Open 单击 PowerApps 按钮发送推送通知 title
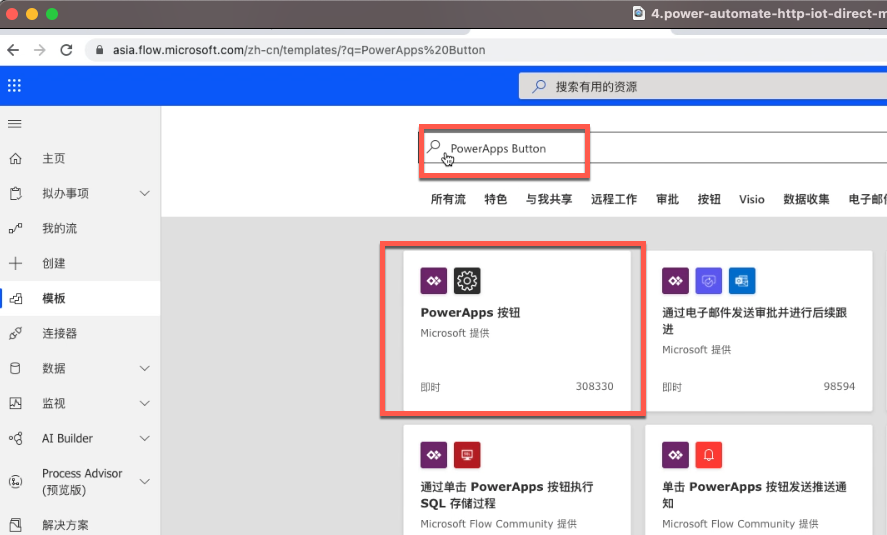Screen dimensions: 887x535 tap(754, 495)
